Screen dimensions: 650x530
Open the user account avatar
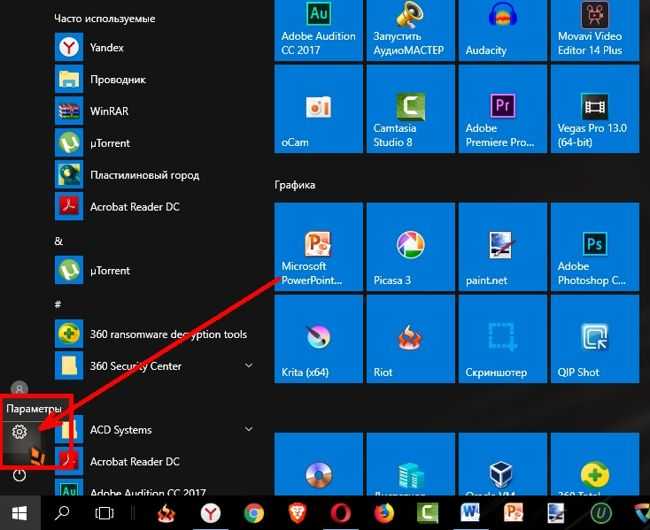pos(19,389)
